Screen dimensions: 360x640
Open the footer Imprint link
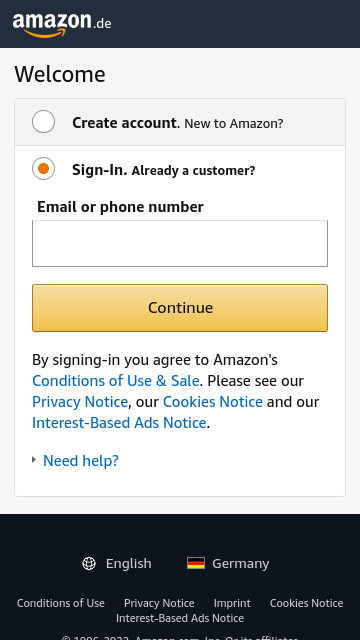click(x=232, y=603)
